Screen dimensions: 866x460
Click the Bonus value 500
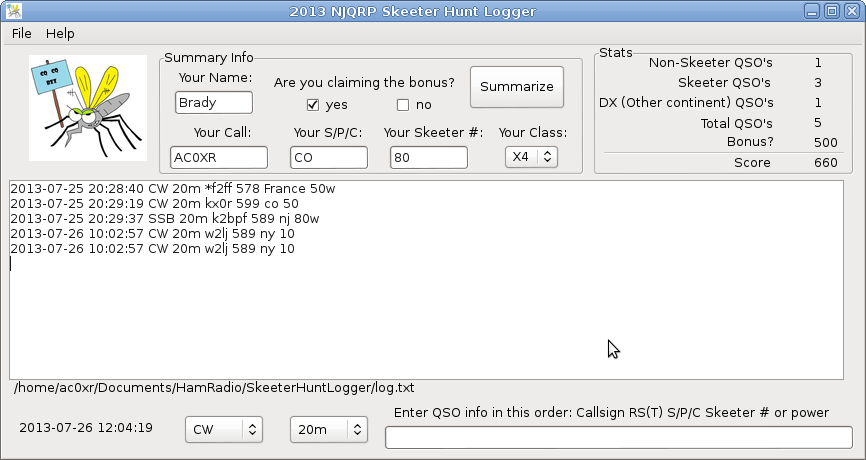tap(826, 142)
